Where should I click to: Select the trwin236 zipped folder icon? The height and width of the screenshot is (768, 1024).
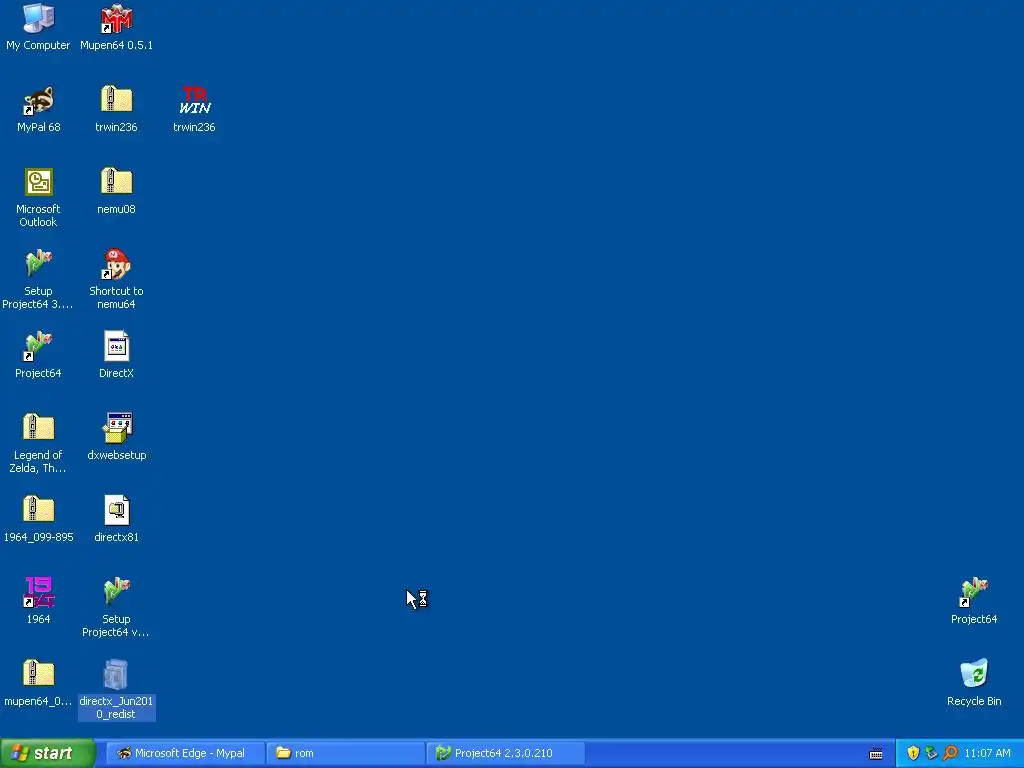point(116,99)
